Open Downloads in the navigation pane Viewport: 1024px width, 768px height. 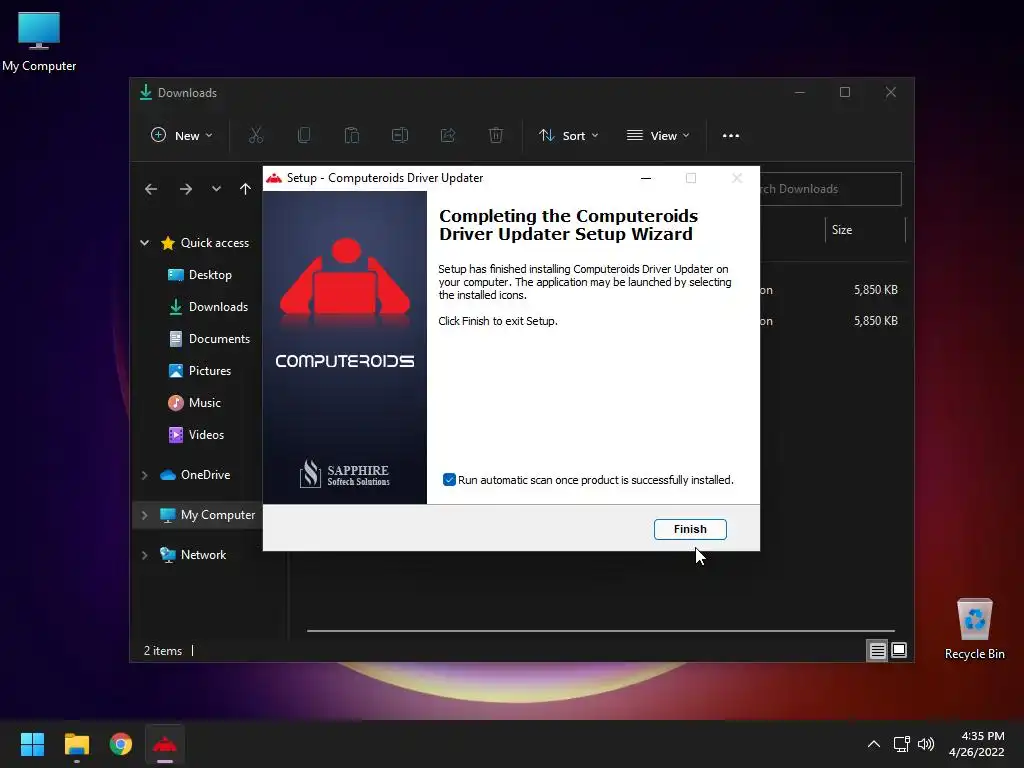(208, 307)
